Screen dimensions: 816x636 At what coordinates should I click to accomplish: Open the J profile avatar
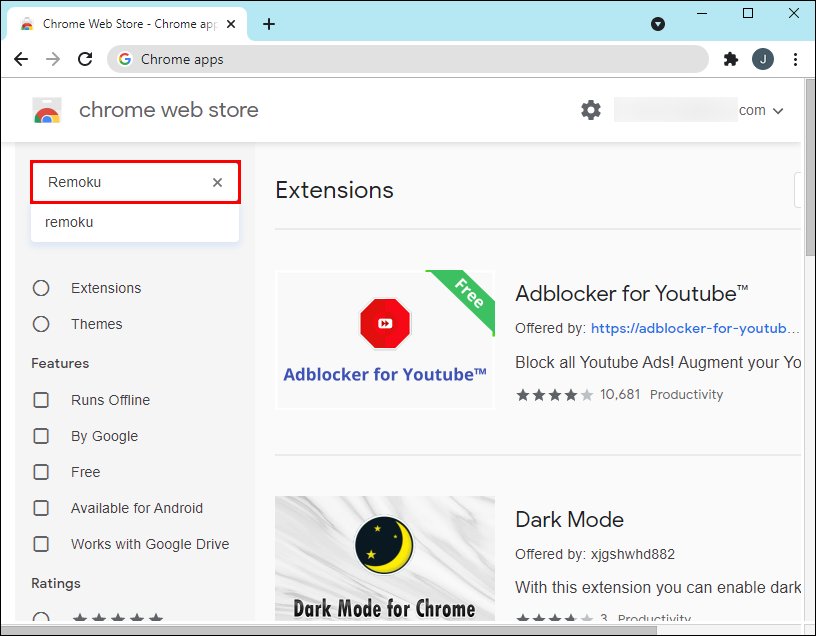click(762, 59)
